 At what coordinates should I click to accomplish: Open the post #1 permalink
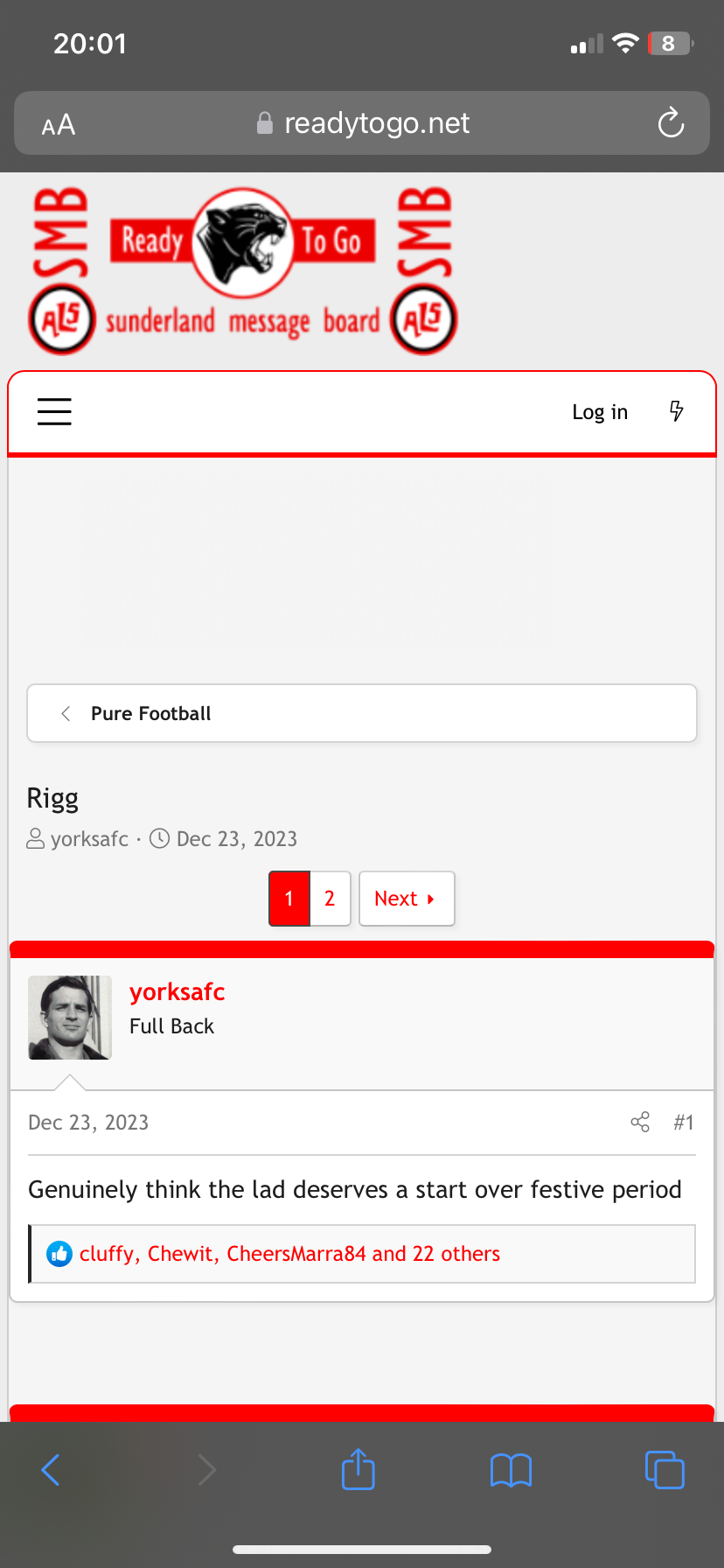684,1123
